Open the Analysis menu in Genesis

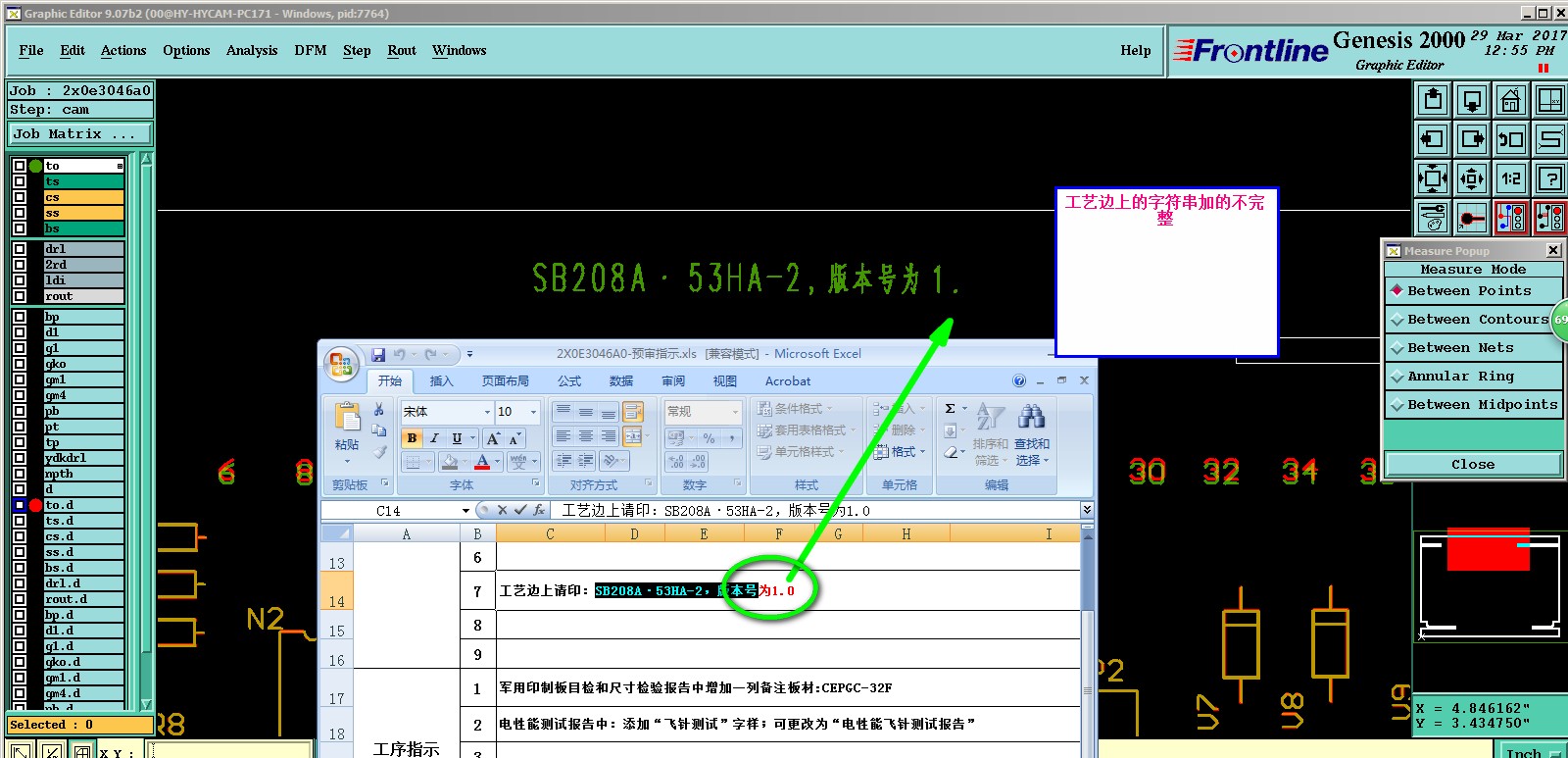pos(252,51)
